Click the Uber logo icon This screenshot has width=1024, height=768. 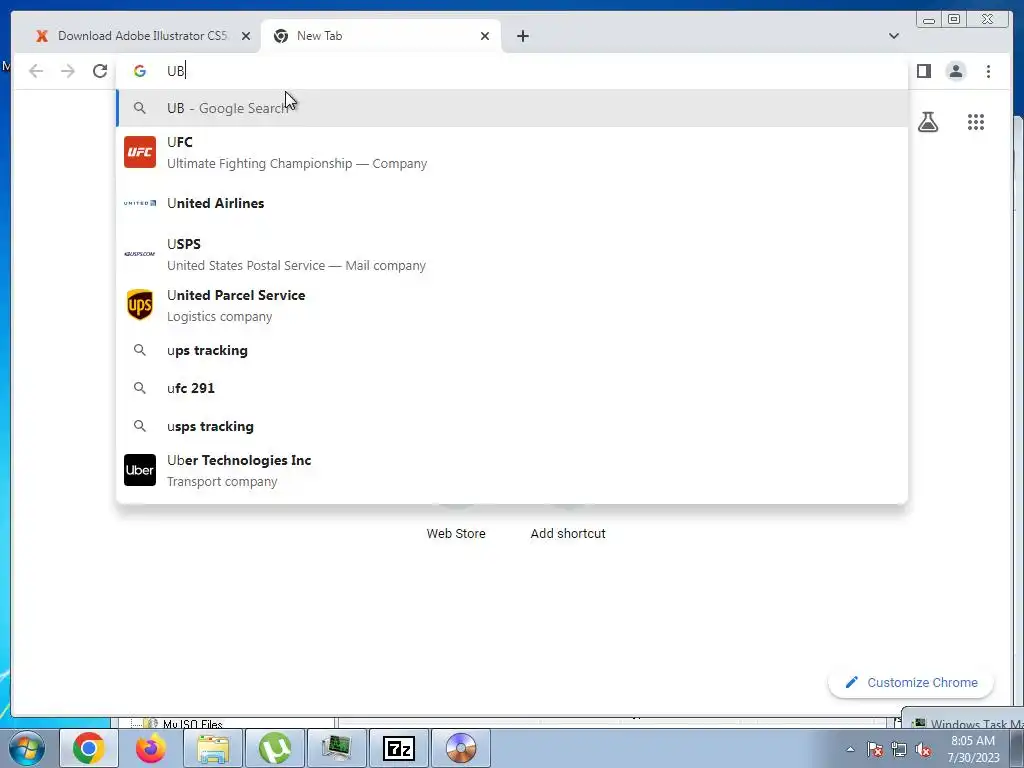click(x=140, y=470)
